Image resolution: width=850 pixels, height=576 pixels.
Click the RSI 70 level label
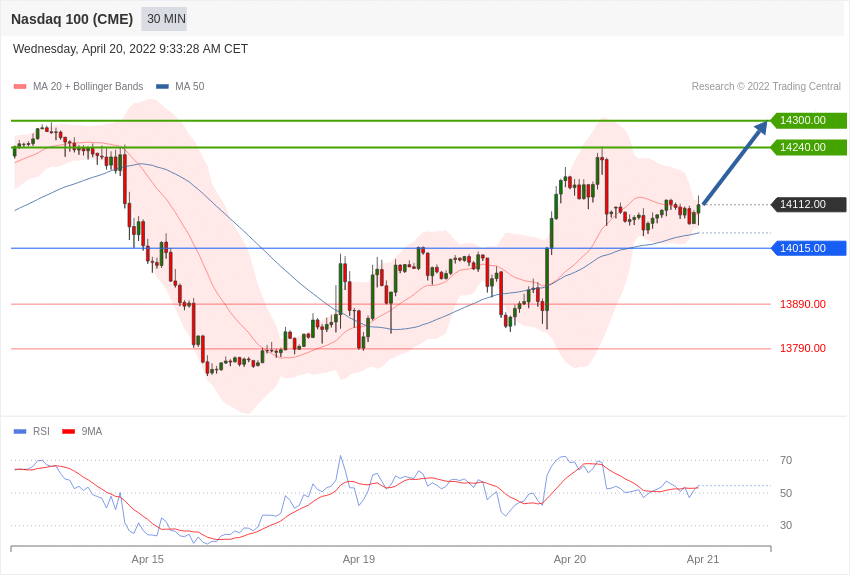(x=786, y=461)
